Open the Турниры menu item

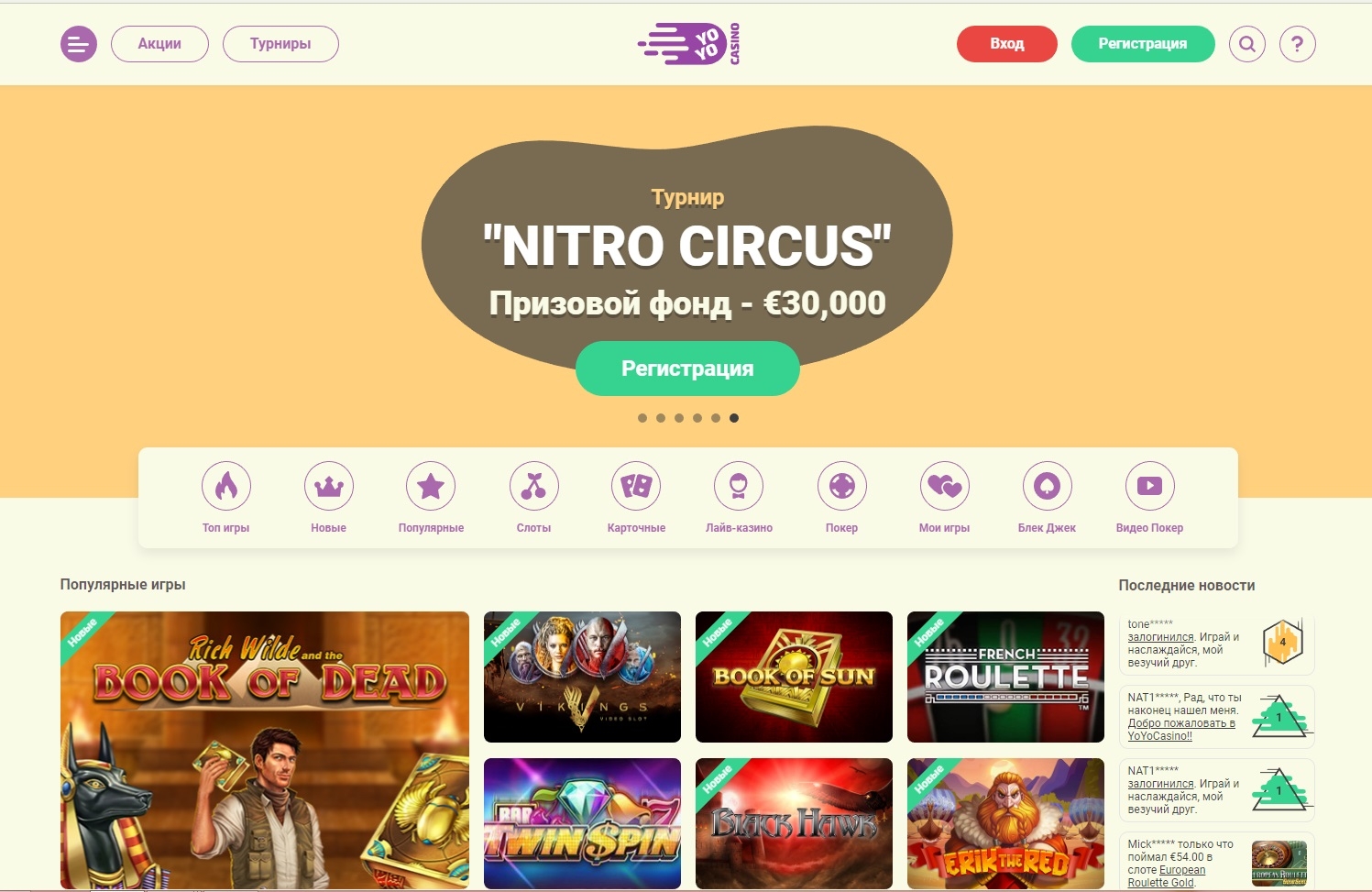point(280,44)
